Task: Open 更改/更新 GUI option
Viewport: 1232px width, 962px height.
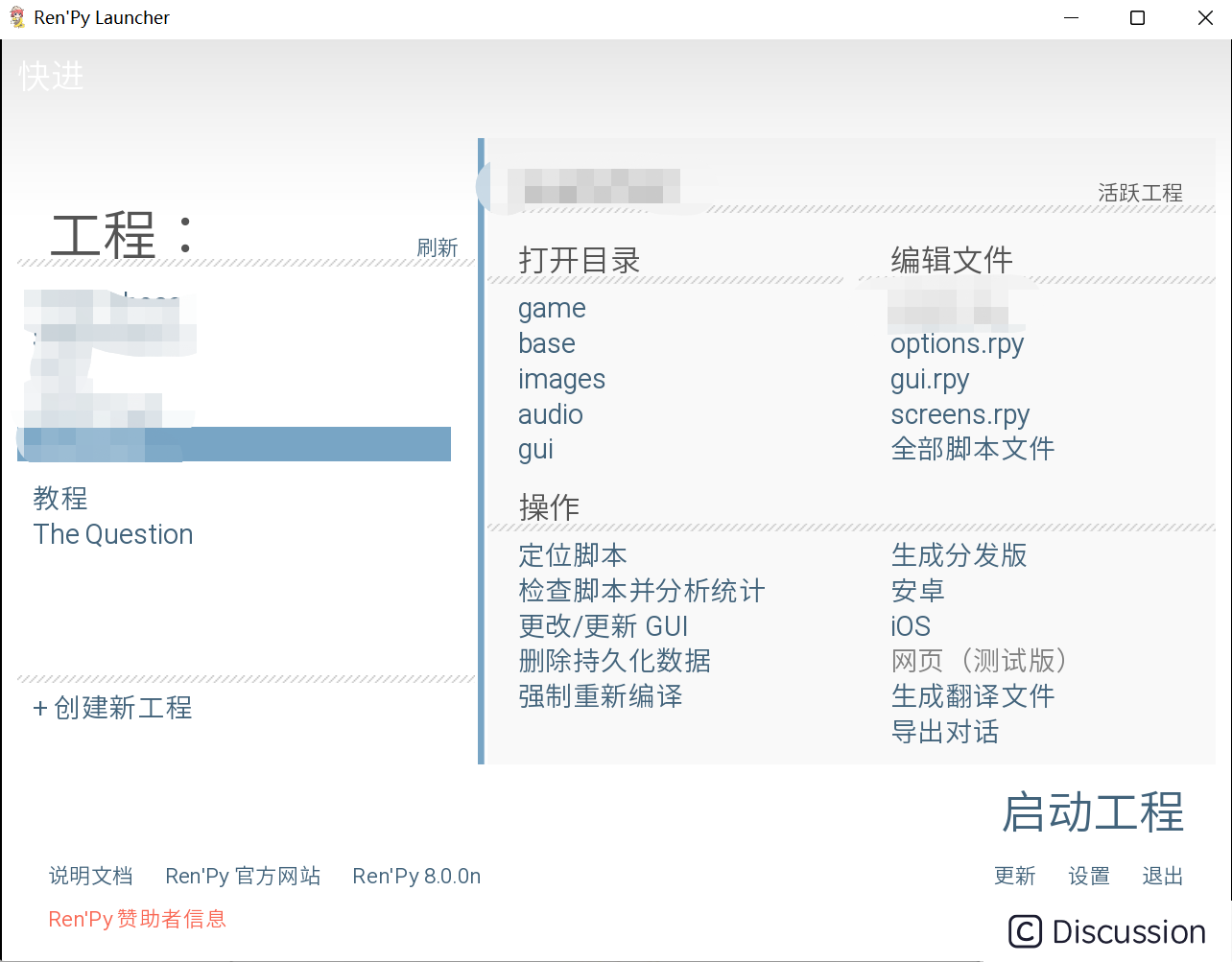Action: [604, 626]
